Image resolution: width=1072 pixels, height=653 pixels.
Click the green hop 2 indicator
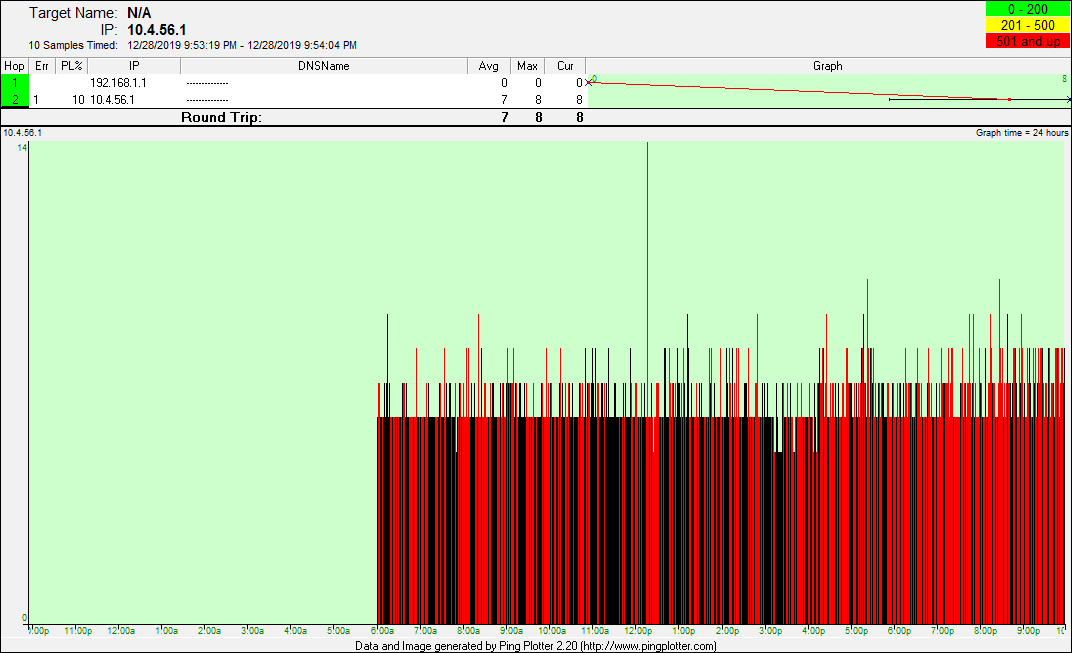click(x=14, y=100)
